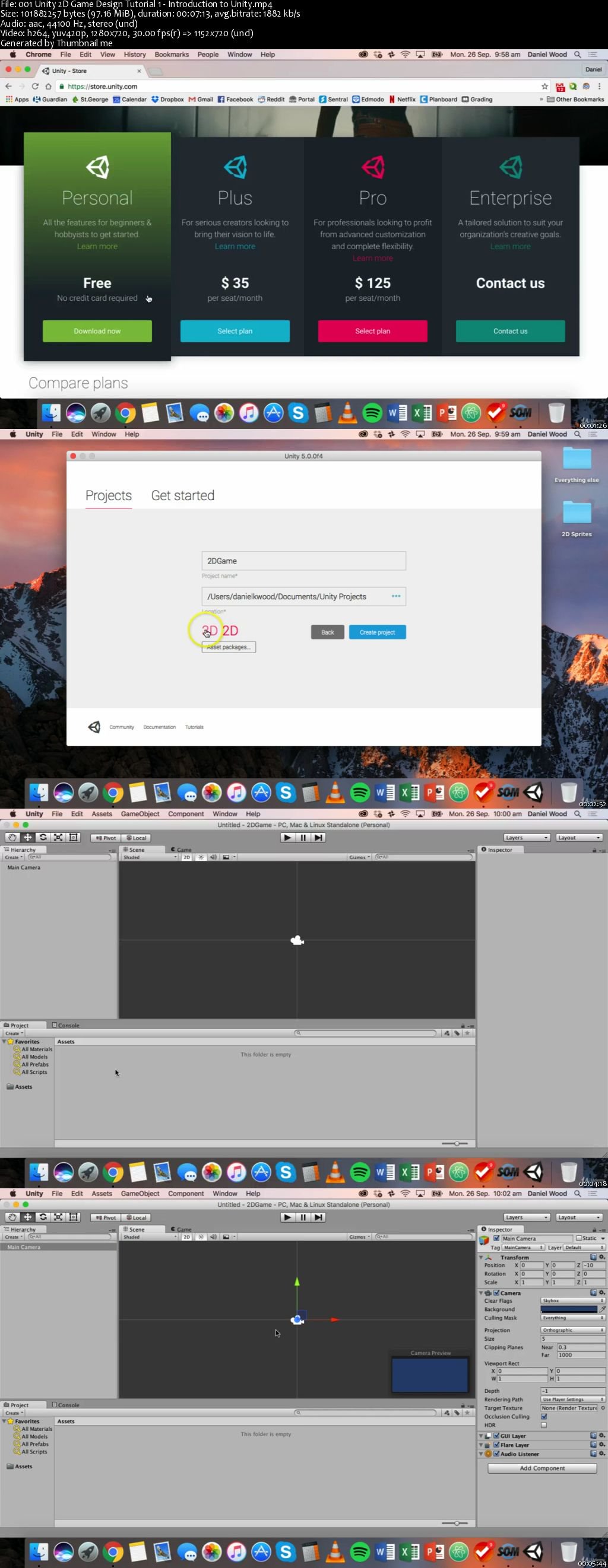The height and width of the screenshot is (1568, 608).
Task: Open the Projection Orthographic dropdown
Action: (x=572, y=1330)
